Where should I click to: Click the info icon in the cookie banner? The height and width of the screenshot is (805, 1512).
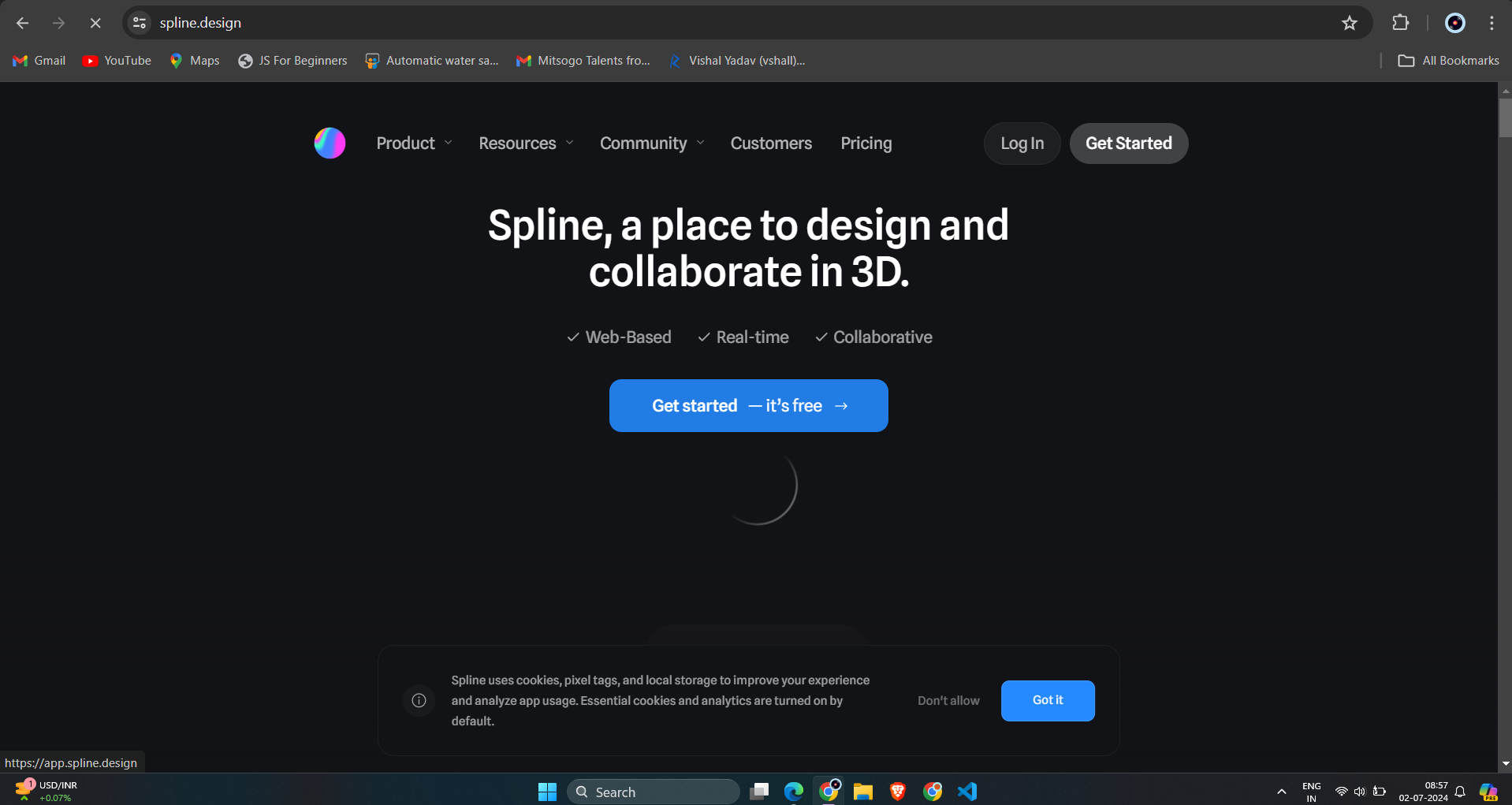click(419, 700)
